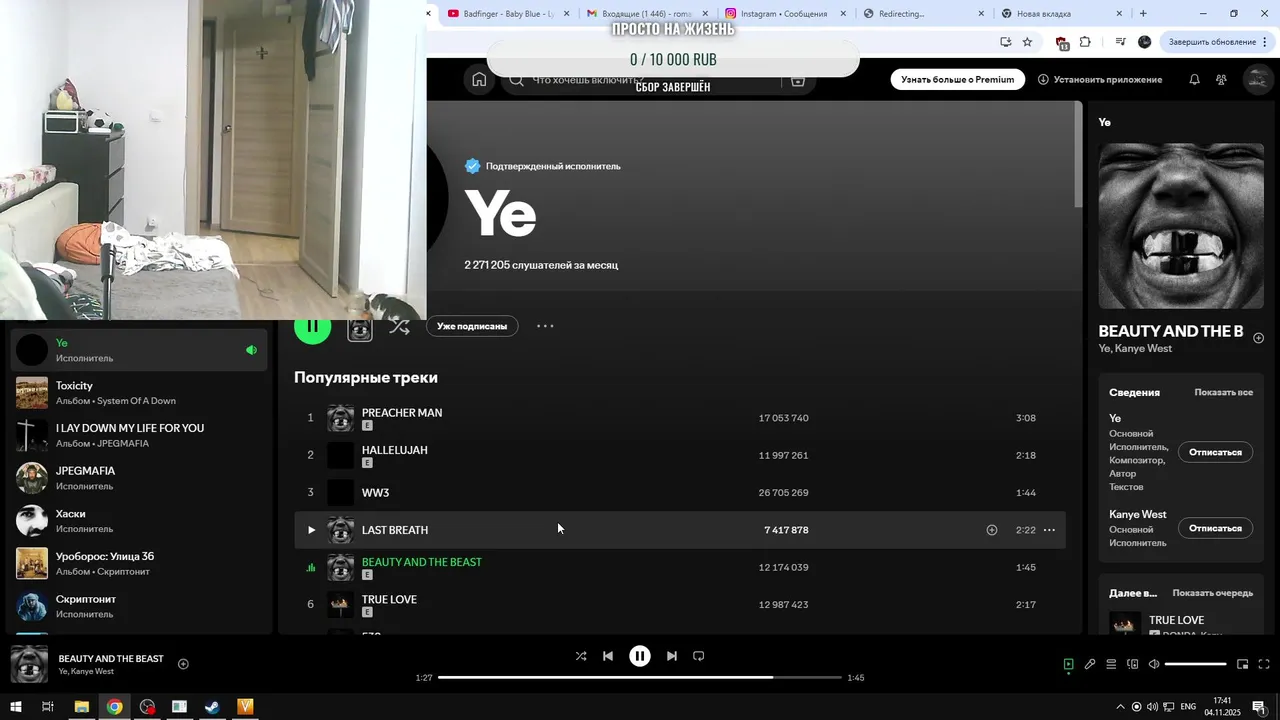The width and height of the screenshot is (1280, 720).
Task: Show hidden system tray icons
Action: pos(1120,707)
